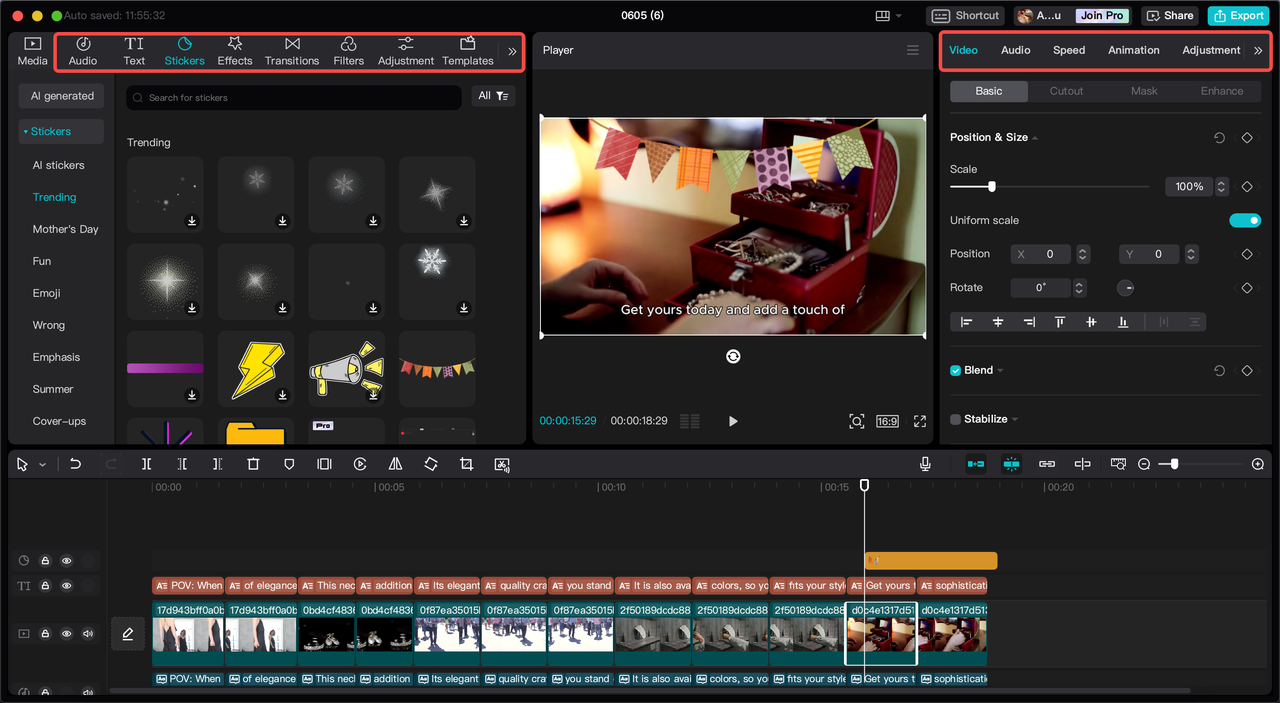1280x703 pixels.
Task: Add keyframe diamond for Scale
Action: point(1247,187)
